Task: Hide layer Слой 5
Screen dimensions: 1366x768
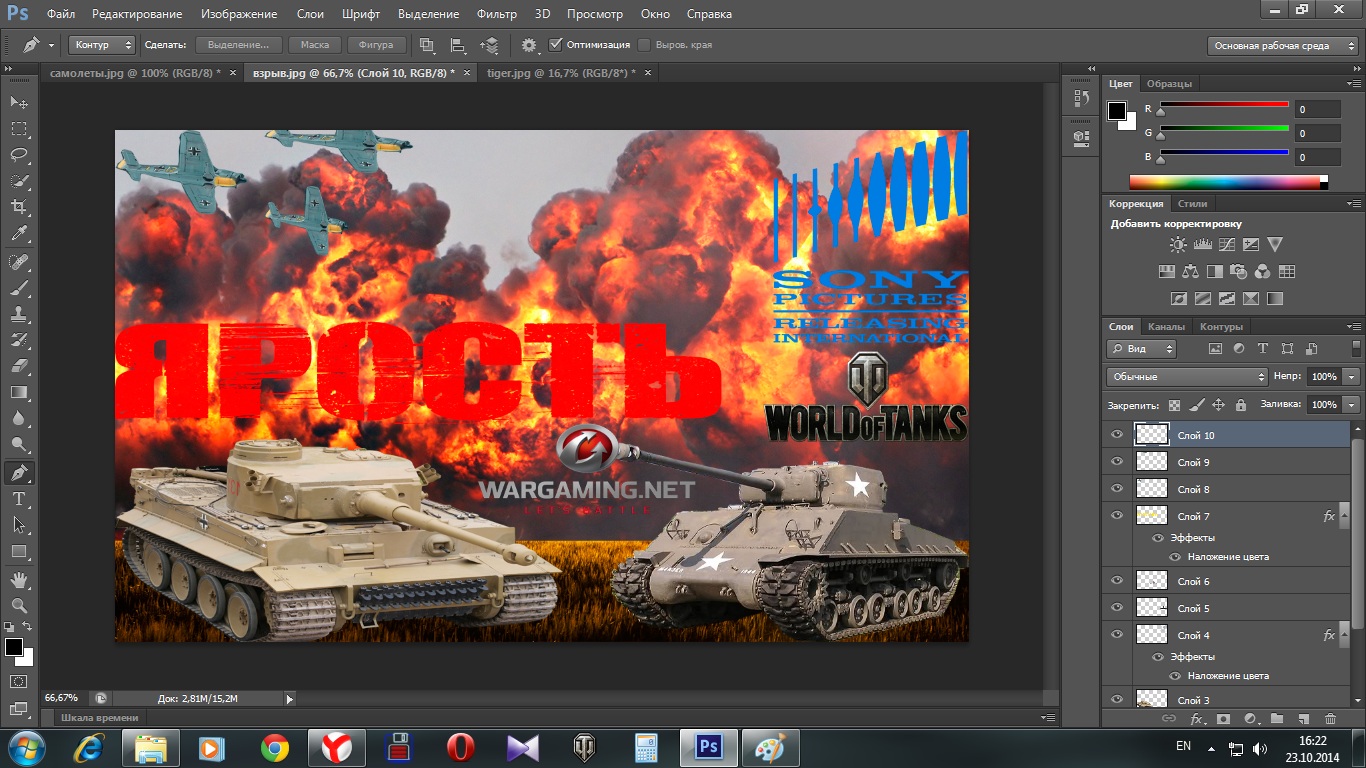Action: (x=1117, y=607)
